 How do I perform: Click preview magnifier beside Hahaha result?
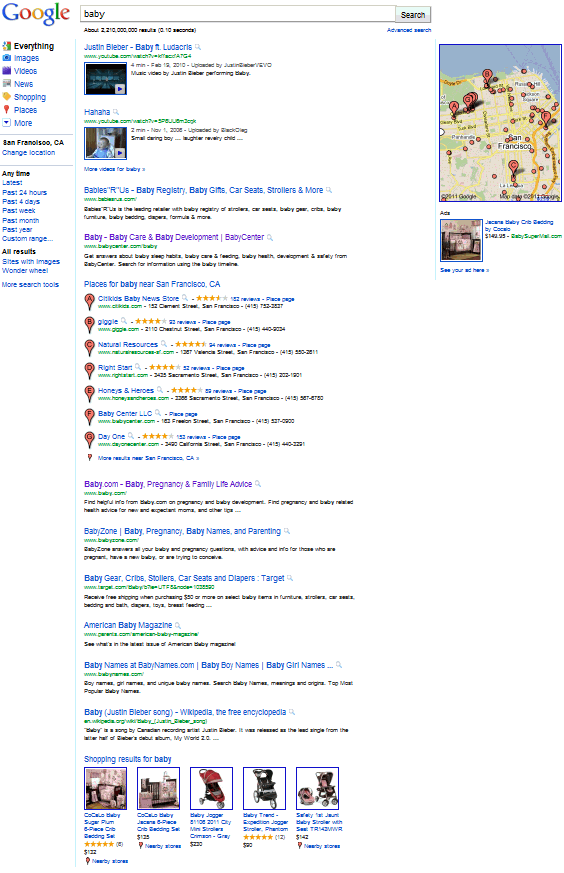116,112
